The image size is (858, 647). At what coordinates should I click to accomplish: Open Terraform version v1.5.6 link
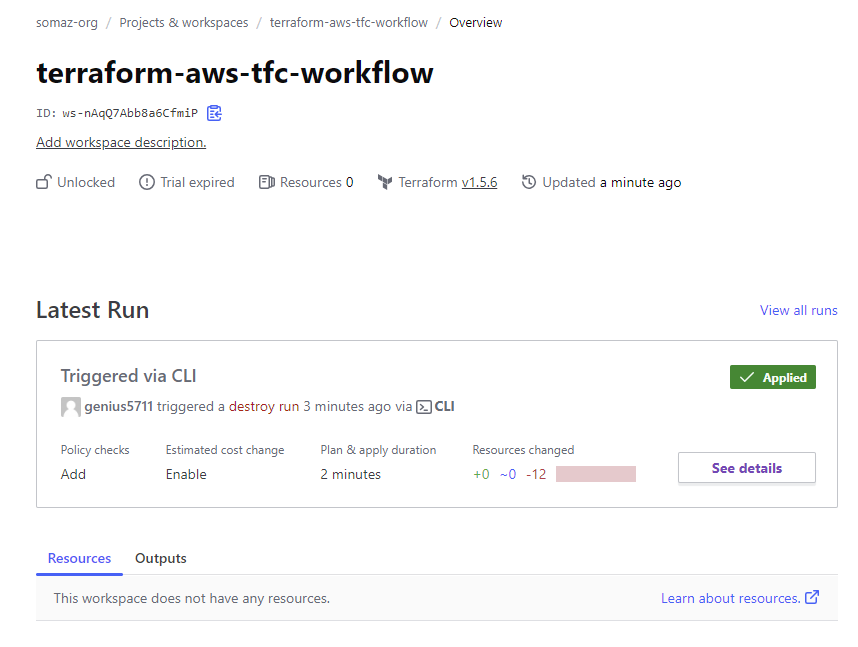pyautogui.click(x=479, y=182)
